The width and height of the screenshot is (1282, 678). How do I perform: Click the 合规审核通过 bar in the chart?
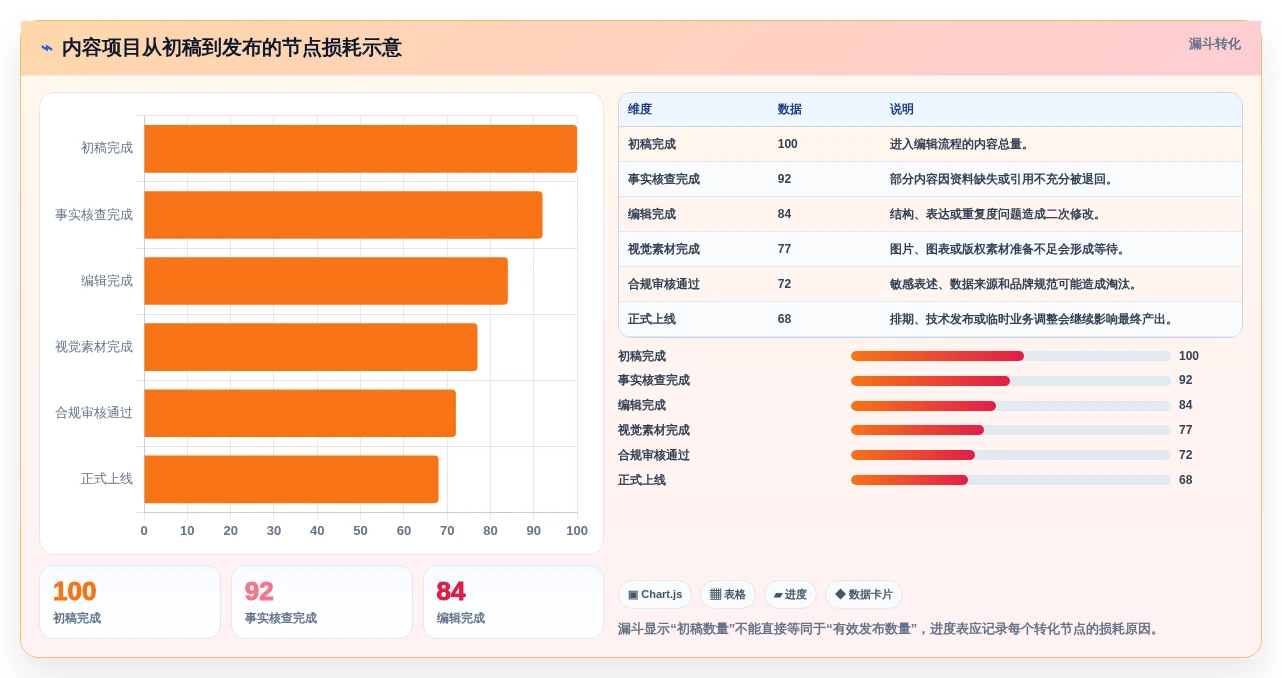point(300,413)
